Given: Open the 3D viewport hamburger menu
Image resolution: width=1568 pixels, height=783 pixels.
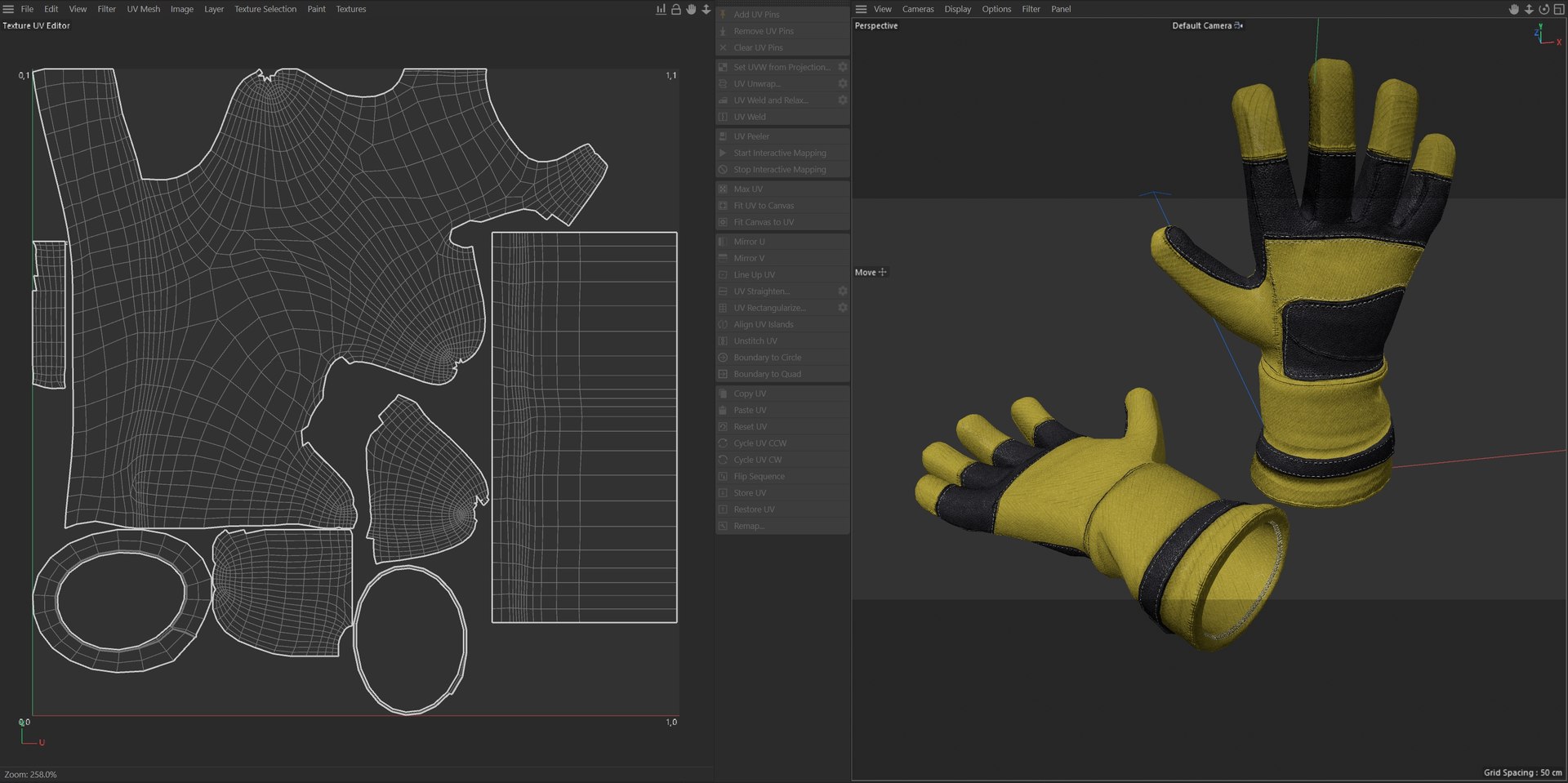Looking at the screenshot, I should (x=861, y=9).
